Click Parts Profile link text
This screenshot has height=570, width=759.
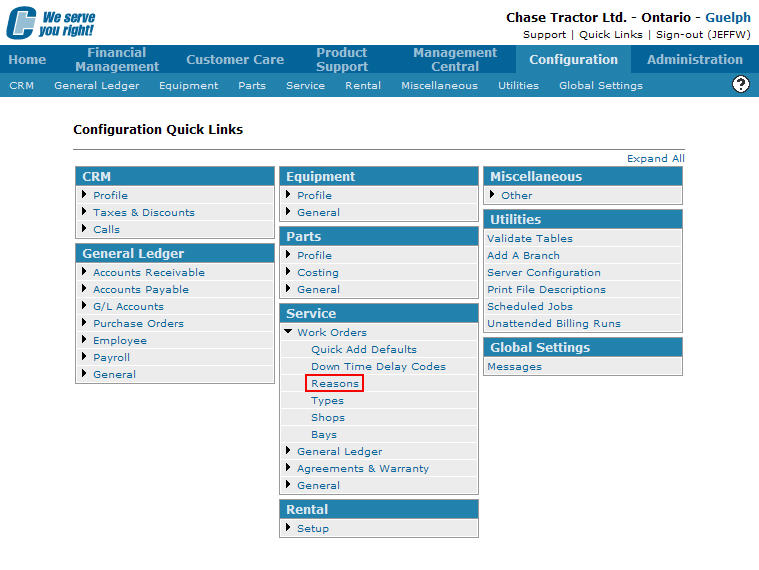point(315,255)
